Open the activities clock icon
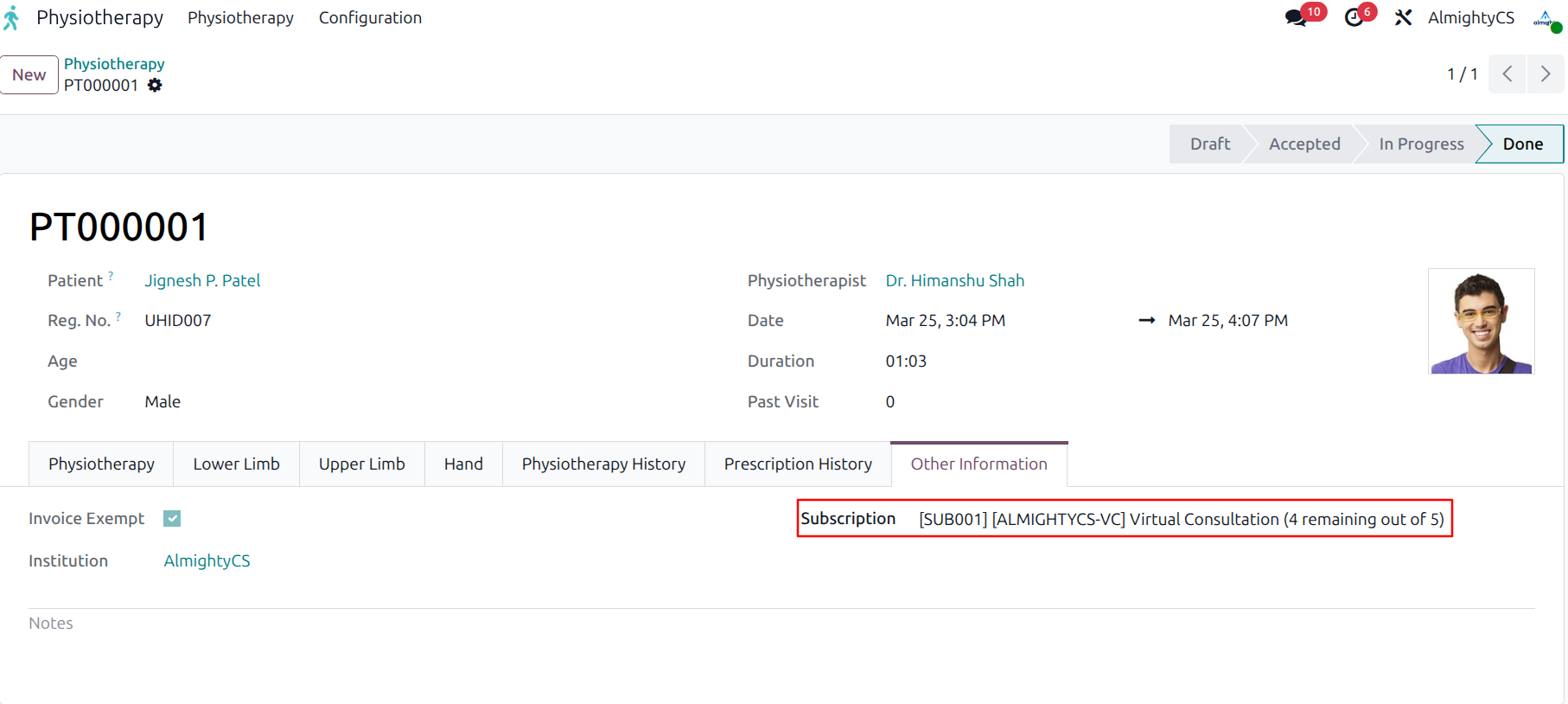The height and width of the screenshot is (704, 1568). 1354,17
